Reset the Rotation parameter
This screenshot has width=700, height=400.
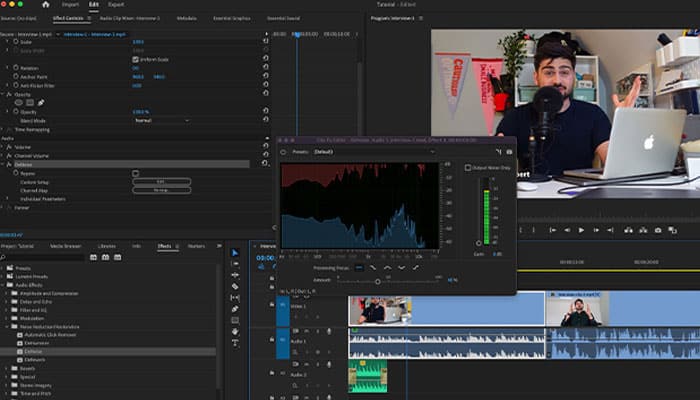[266, 67]
